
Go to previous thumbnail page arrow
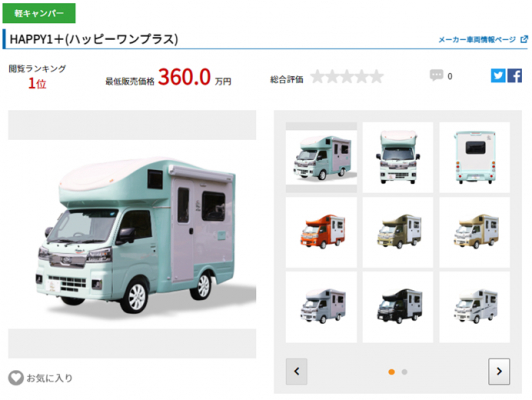click(x=297, y=371)
